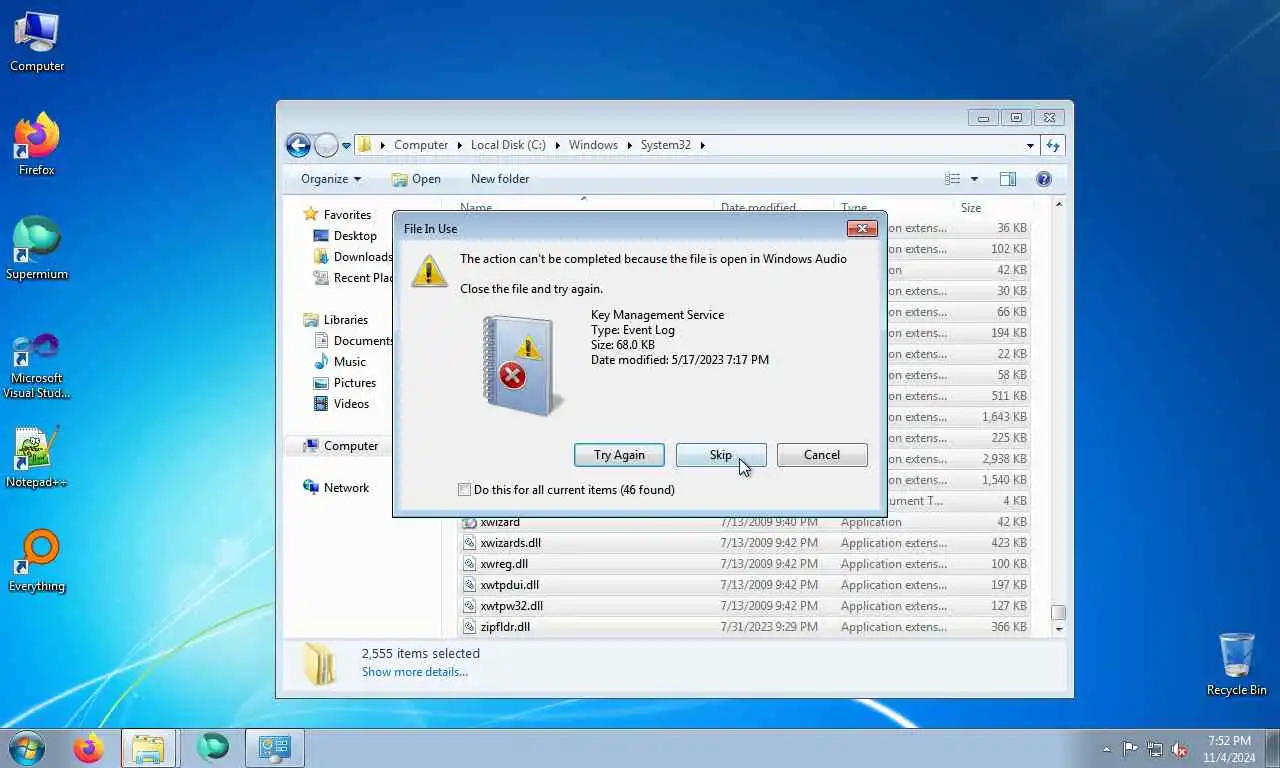Select Network in the navigation pane
Viewport: 1280px width, 768px height.
(x=346, y=488)
